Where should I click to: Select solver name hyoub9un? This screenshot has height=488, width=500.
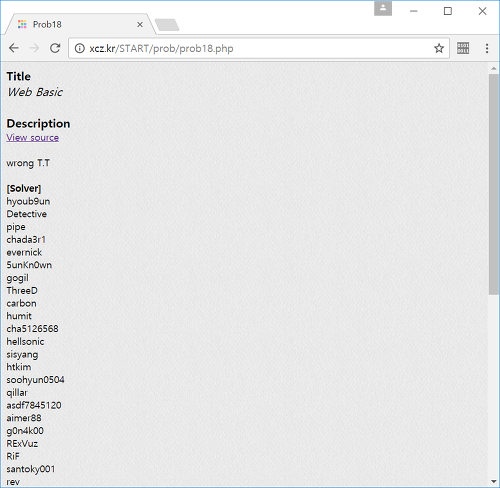tap(28, 201)
